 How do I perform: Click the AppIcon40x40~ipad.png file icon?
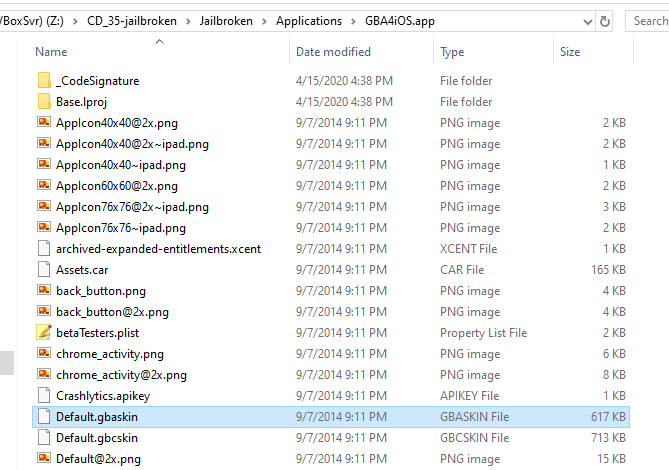[44, 164]
